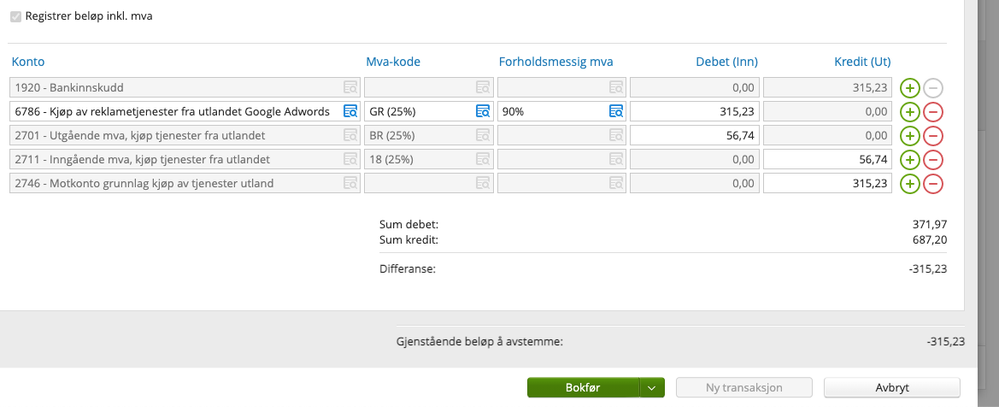The width and height of the screenshot is (999, 407).
Task: Remove the 2746 Motkonto line
Action: point(933,184)
